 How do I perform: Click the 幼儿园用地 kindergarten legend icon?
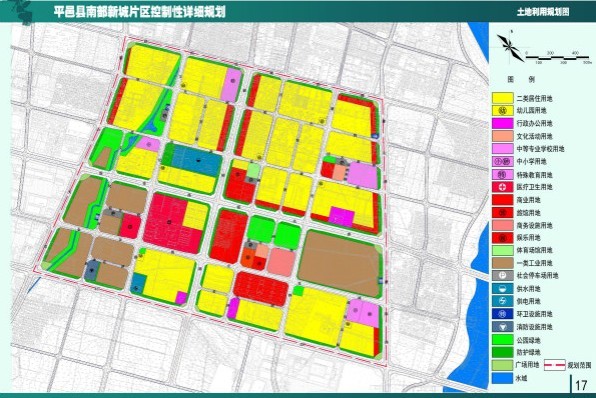(x=502, y=111)
